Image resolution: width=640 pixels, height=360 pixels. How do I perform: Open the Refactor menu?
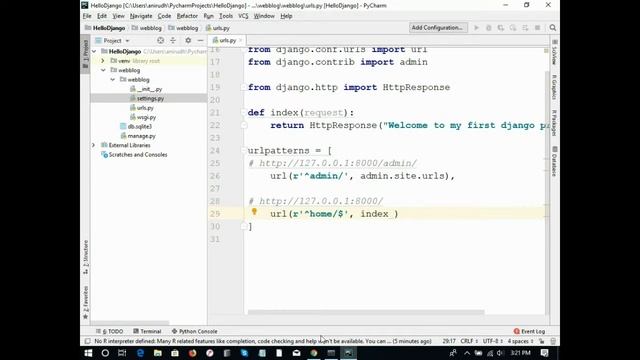pos(187,16)
